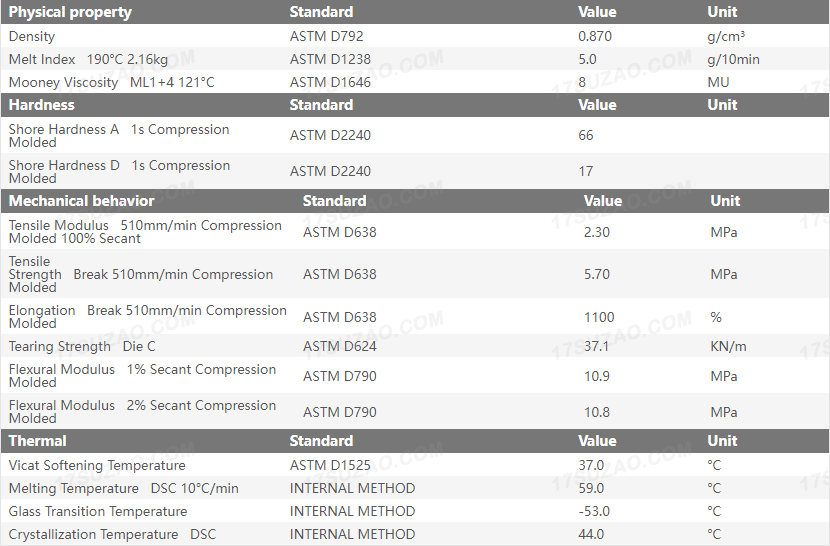Screen dimensions: 830x546
Task: Select the KN/m unit cell
Action: (x=728, y=347)
